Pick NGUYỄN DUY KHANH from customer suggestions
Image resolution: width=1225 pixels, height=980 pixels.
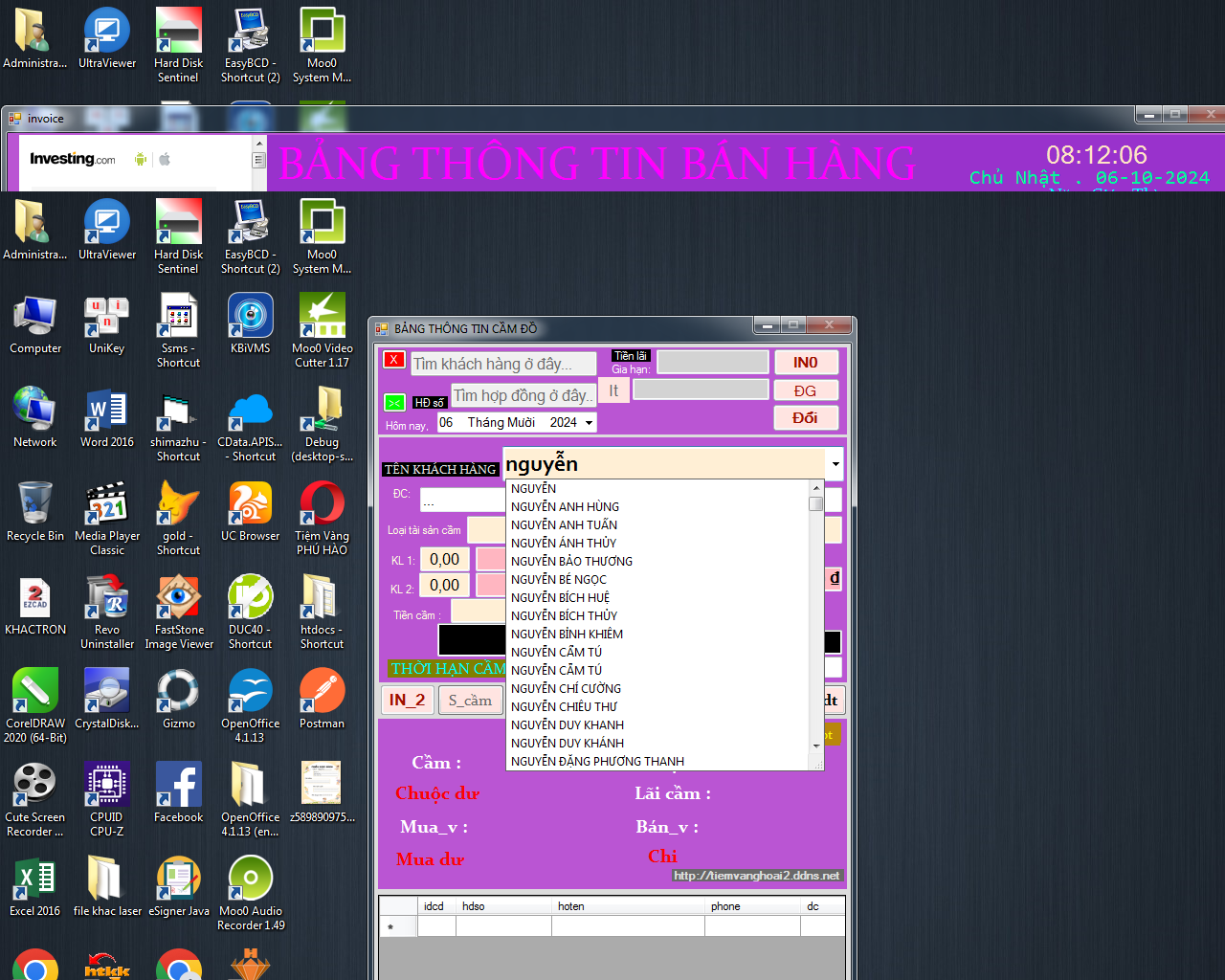(567, 724)
